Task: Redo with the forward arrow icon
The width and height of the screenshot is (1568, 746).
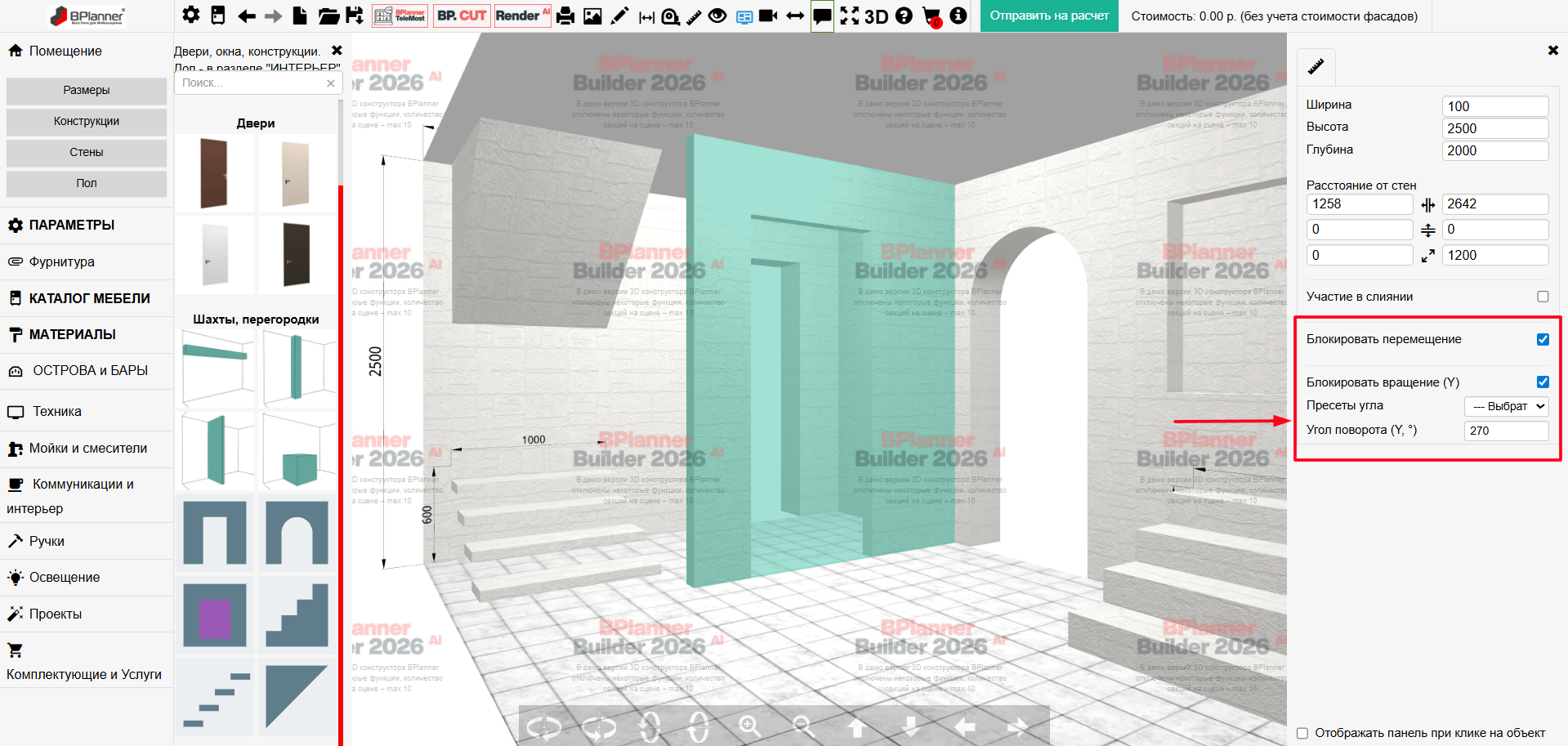Action: click(x=274, y=16)
